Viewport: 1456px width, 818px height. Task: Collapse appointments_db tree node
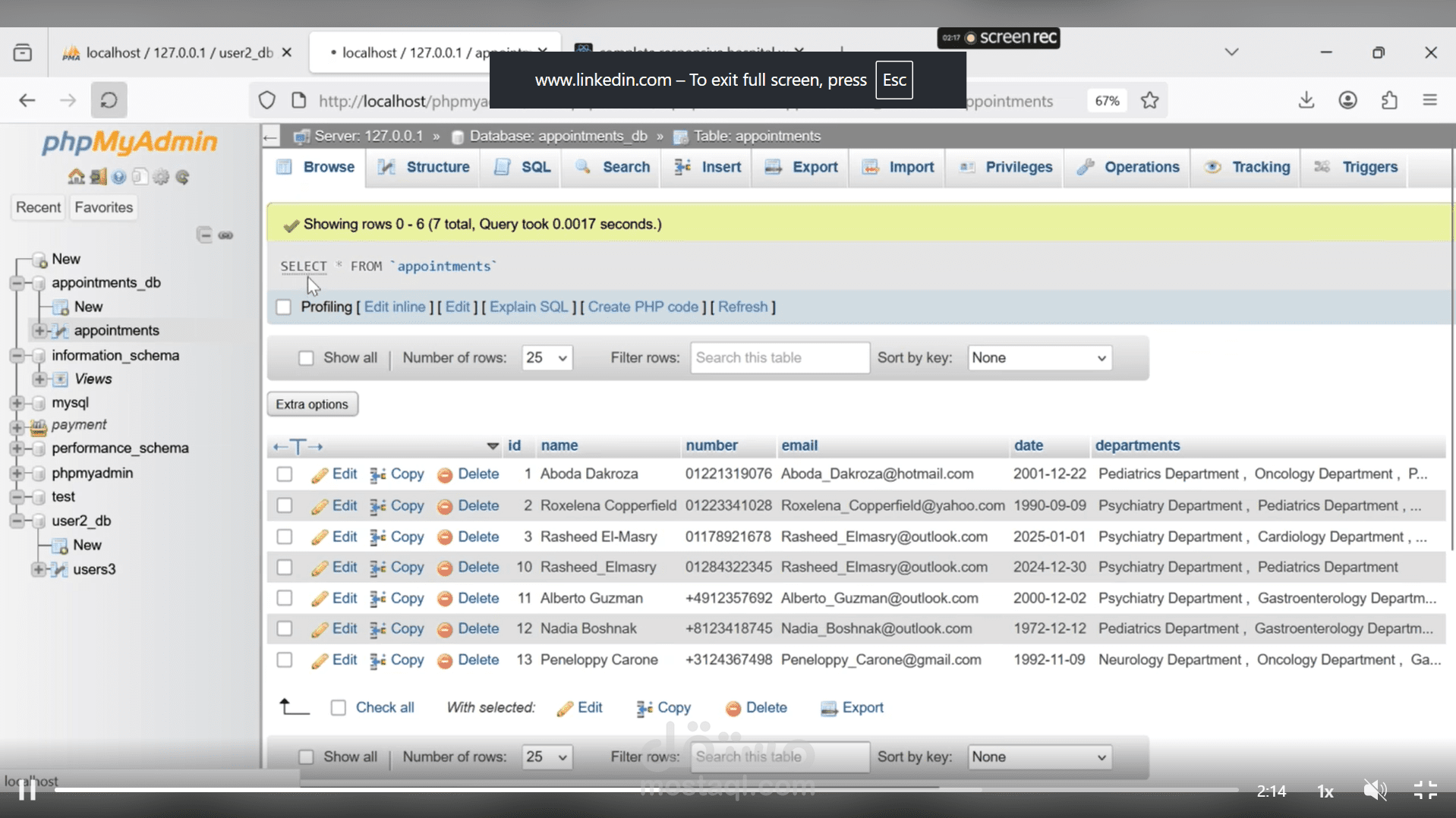pyautogui.click(x=17, y=283)
